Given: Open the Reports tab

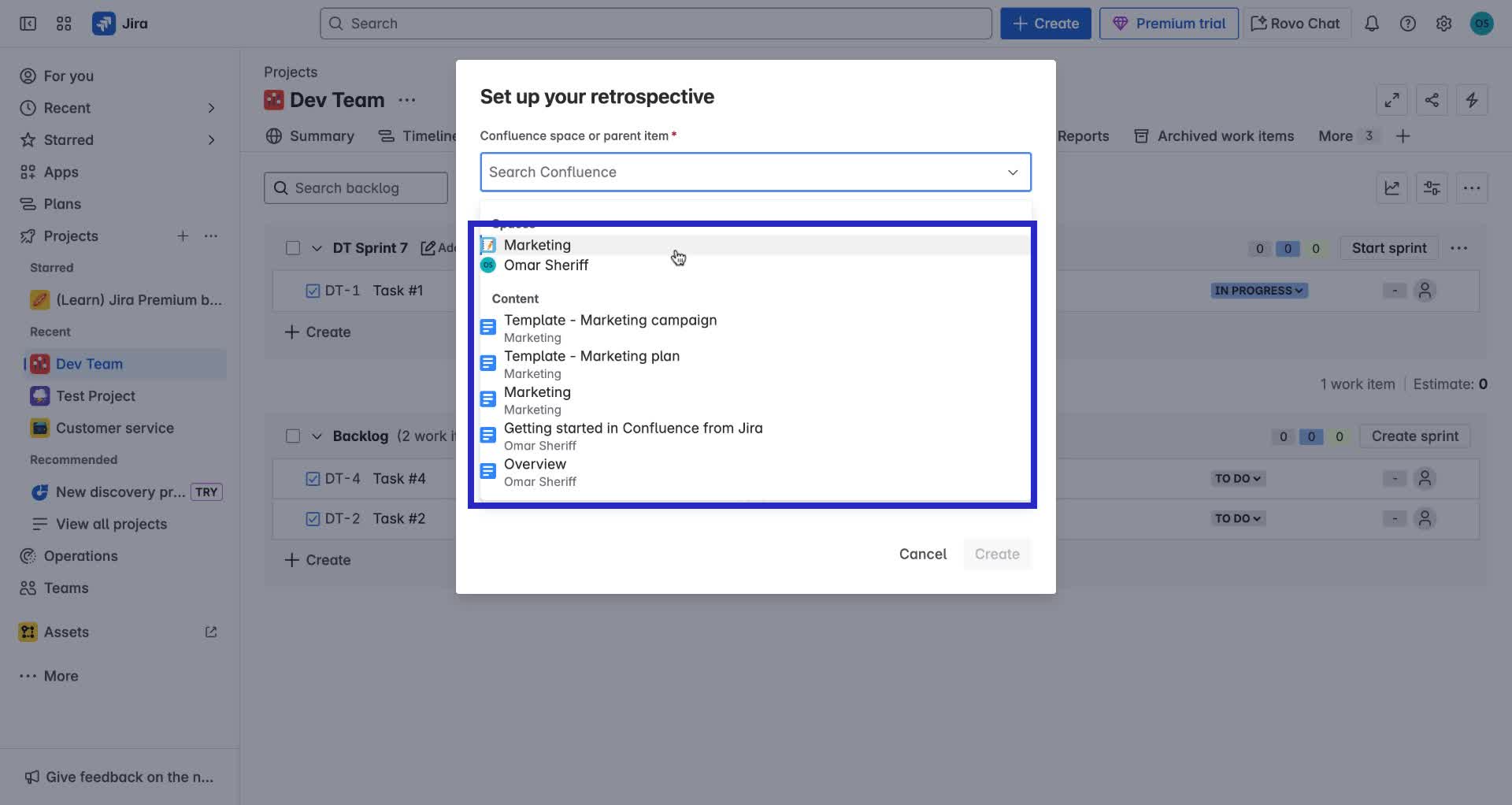Looking at the screenshot, I should tap(1083, 135).
